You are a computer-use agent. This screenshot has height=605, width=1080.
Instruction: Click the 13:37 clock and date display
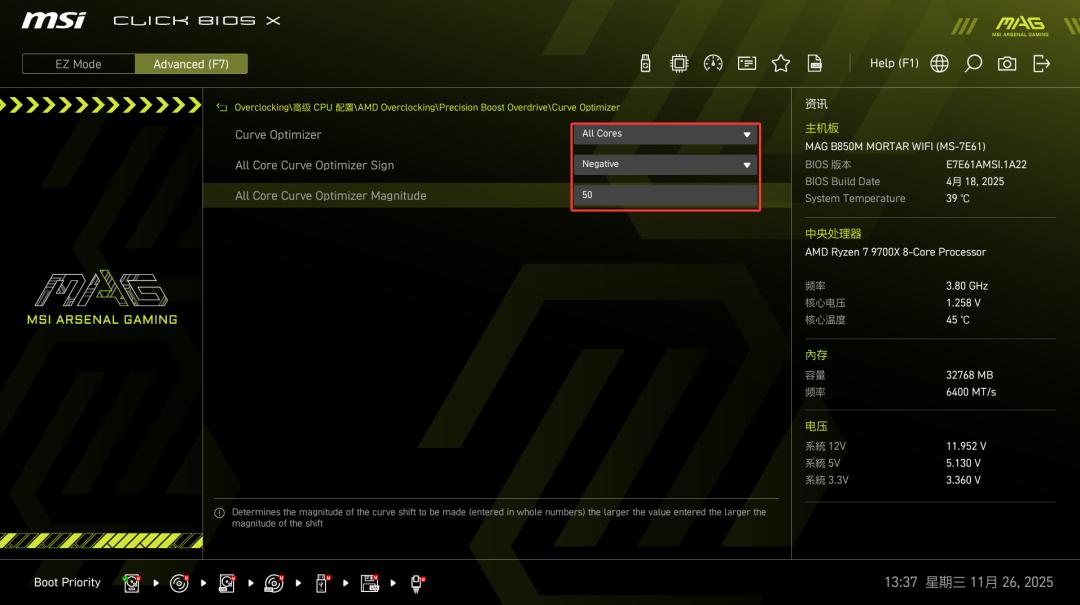coord(968,583)
